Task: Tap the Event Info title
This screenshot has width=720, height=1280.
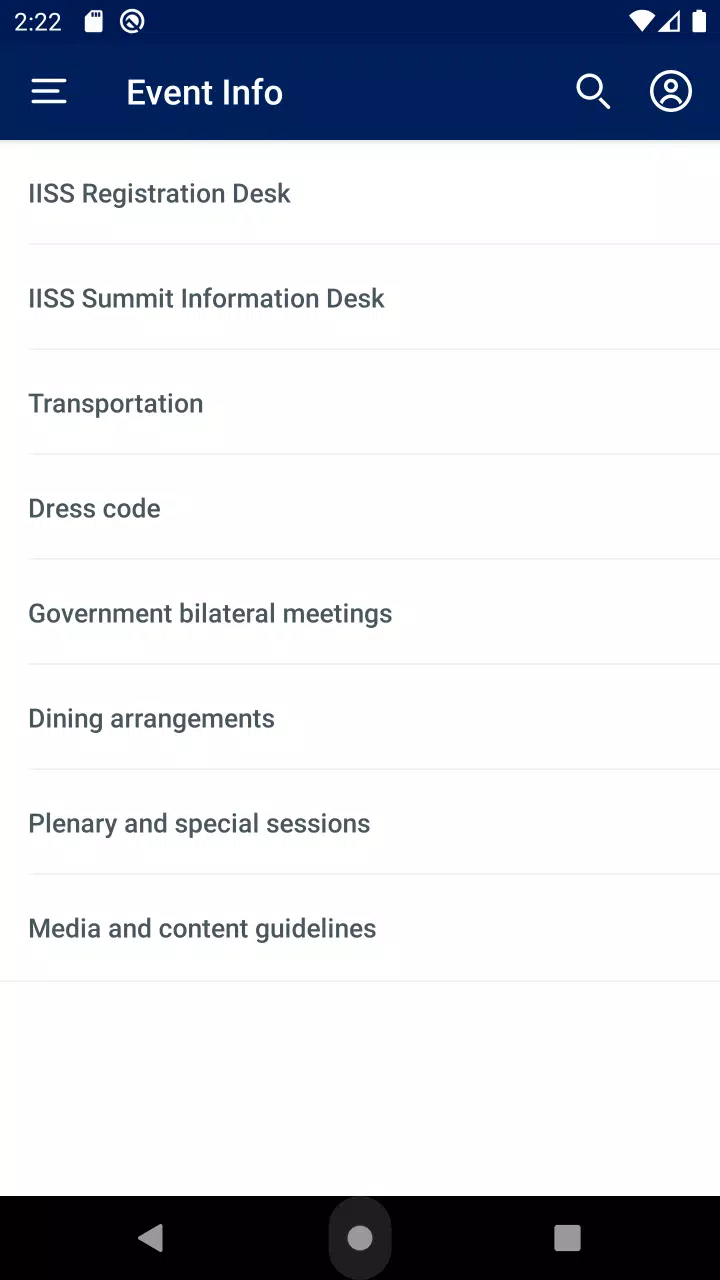Action: (x=205, y=92)
